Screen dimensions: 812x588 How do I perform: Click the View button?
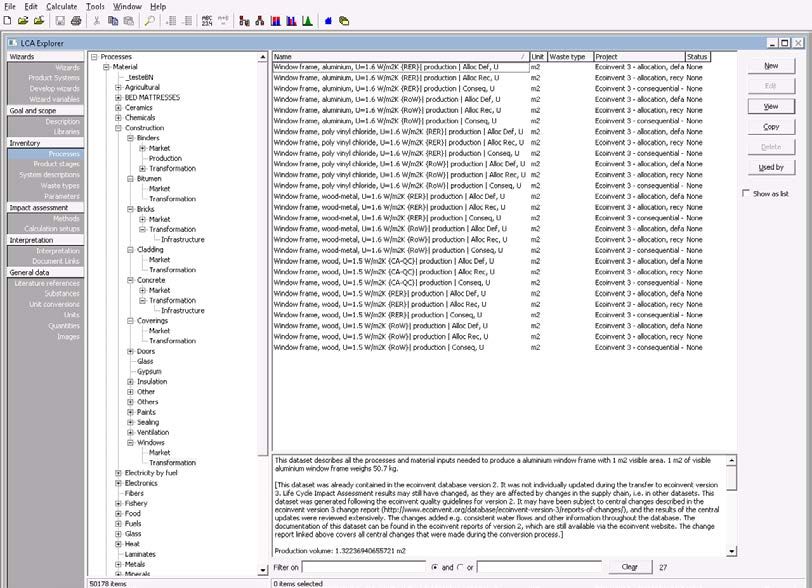pos(771,106)
